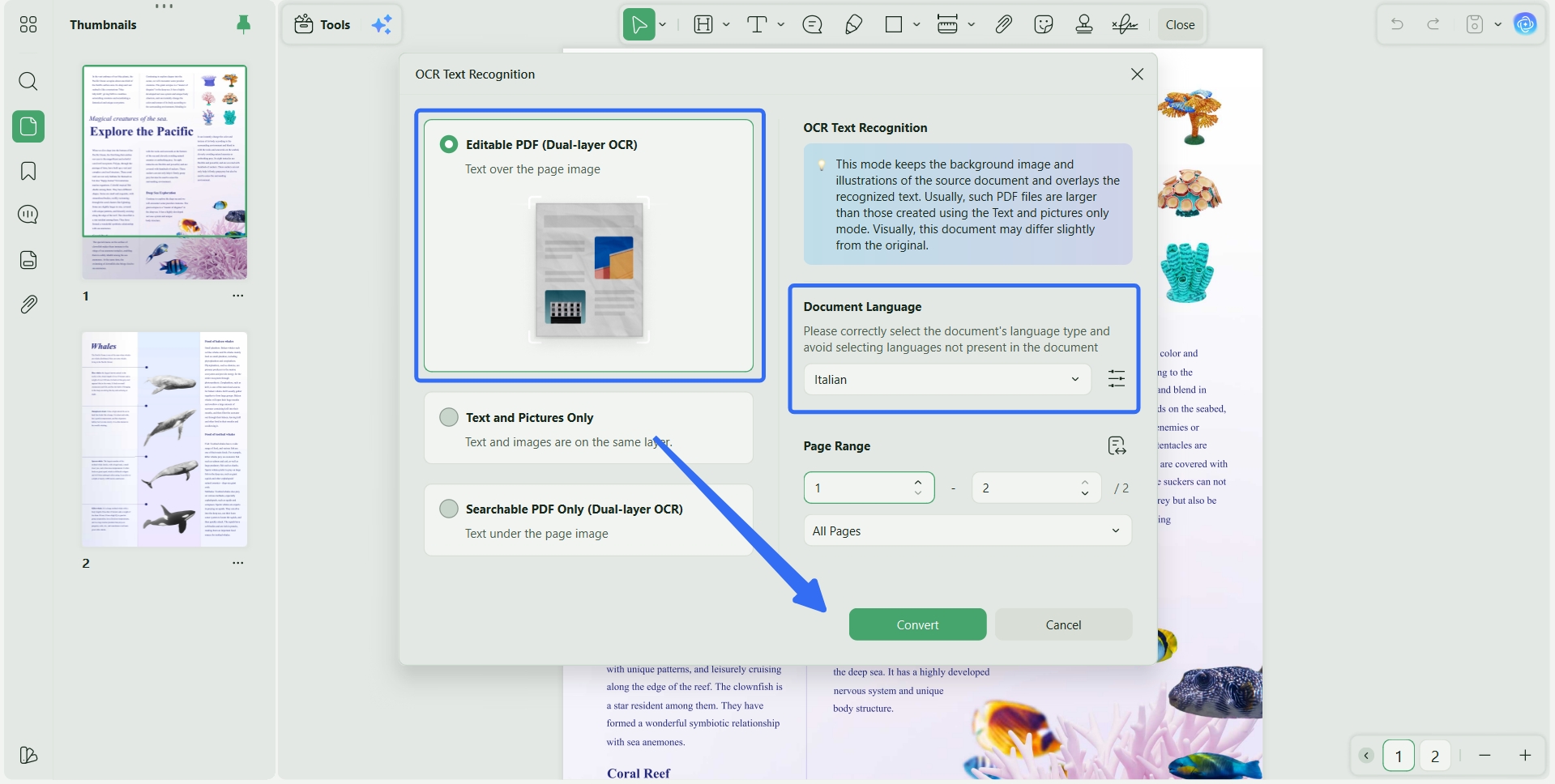The image size is (1555, 784).
Task: Open the search icon in left sidebar
Action: coord(28,81)
